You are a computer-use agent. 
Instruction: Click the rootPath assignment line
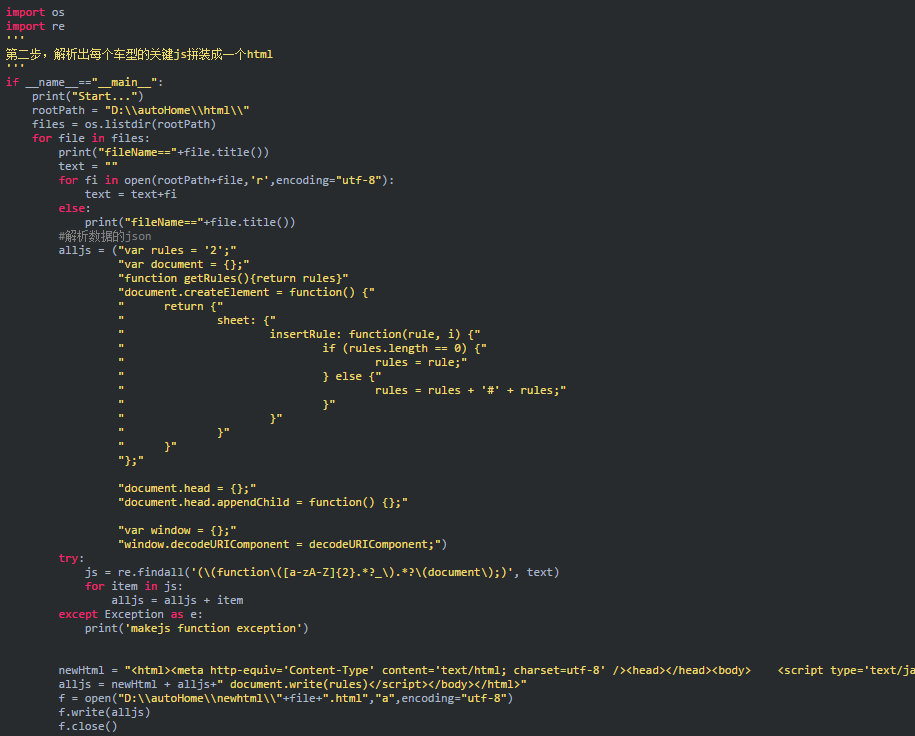pos(141,110)
